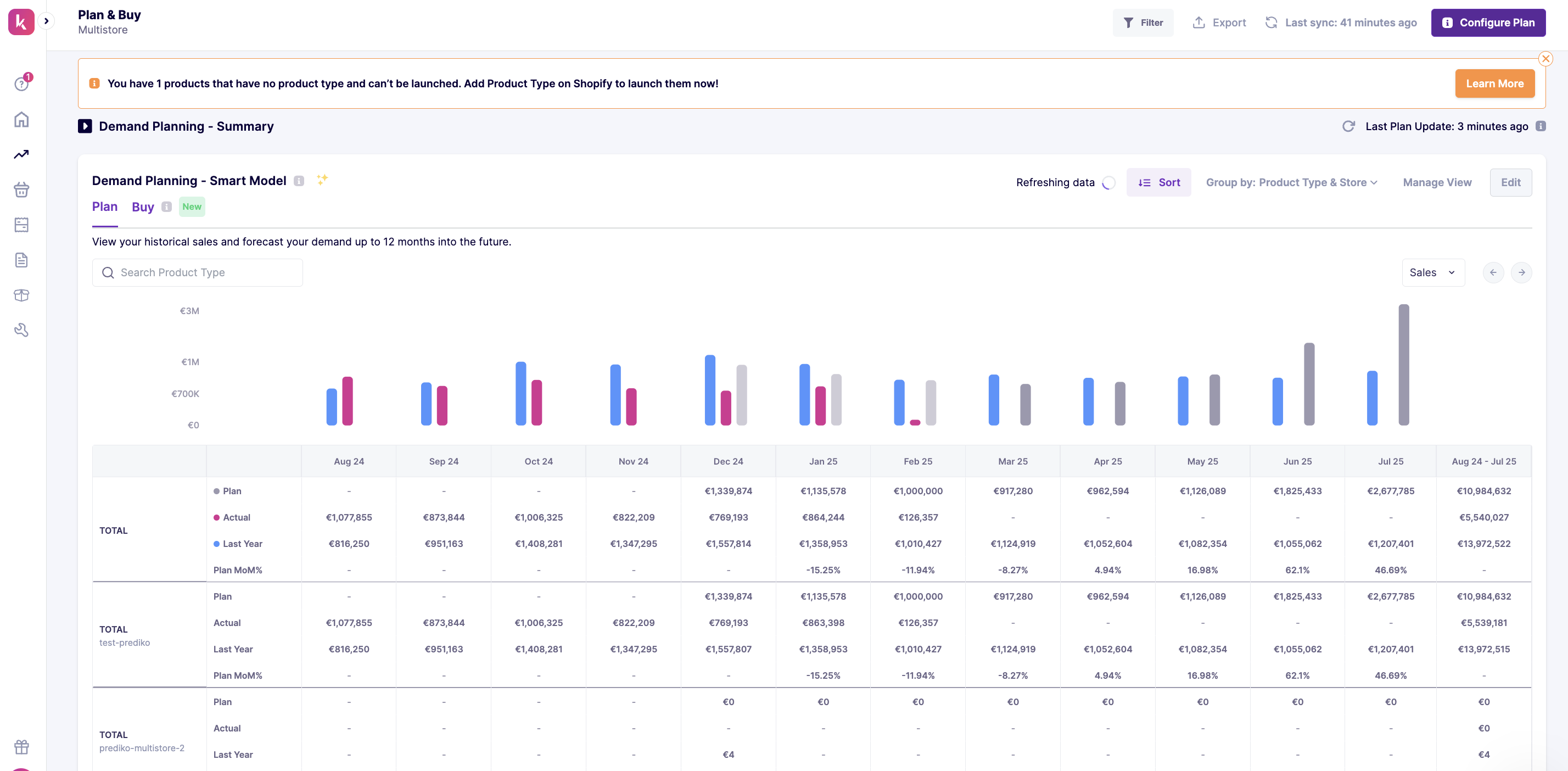Viewport: 1568px width, 771px height.
Task: Open the home icon in sidebar
Action: click(21, 119)
